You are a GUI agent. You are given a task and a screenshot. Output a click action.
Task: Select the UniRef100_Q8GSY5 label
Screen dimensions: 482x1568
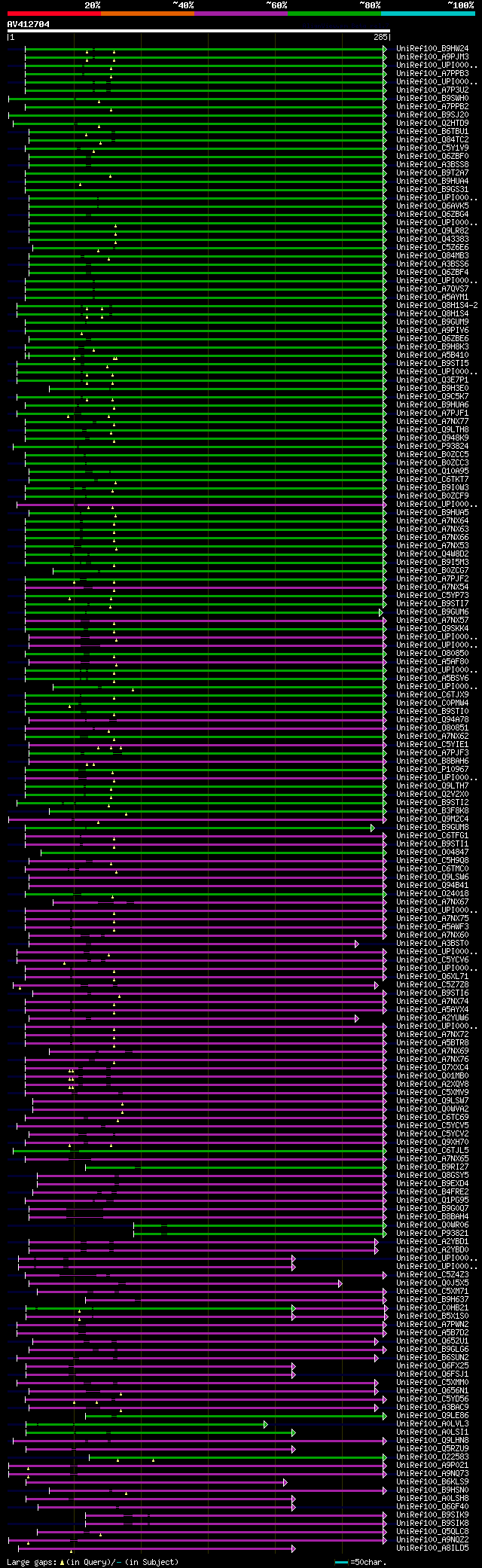click(432, 1175)
